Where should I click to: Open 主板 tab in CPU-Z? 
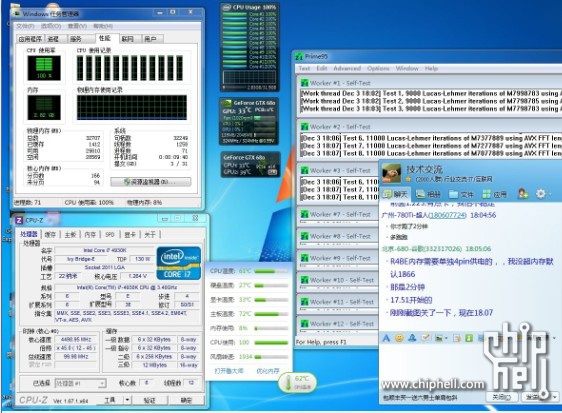click(70, 235)
